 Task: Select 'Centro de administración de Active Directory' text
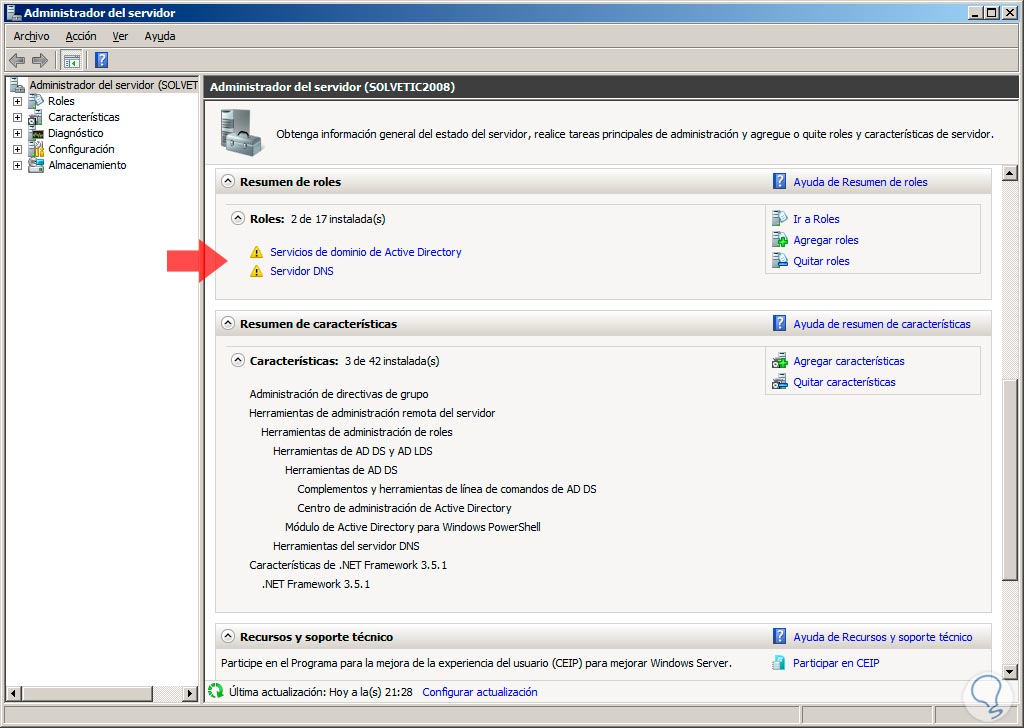click(404, 508)
